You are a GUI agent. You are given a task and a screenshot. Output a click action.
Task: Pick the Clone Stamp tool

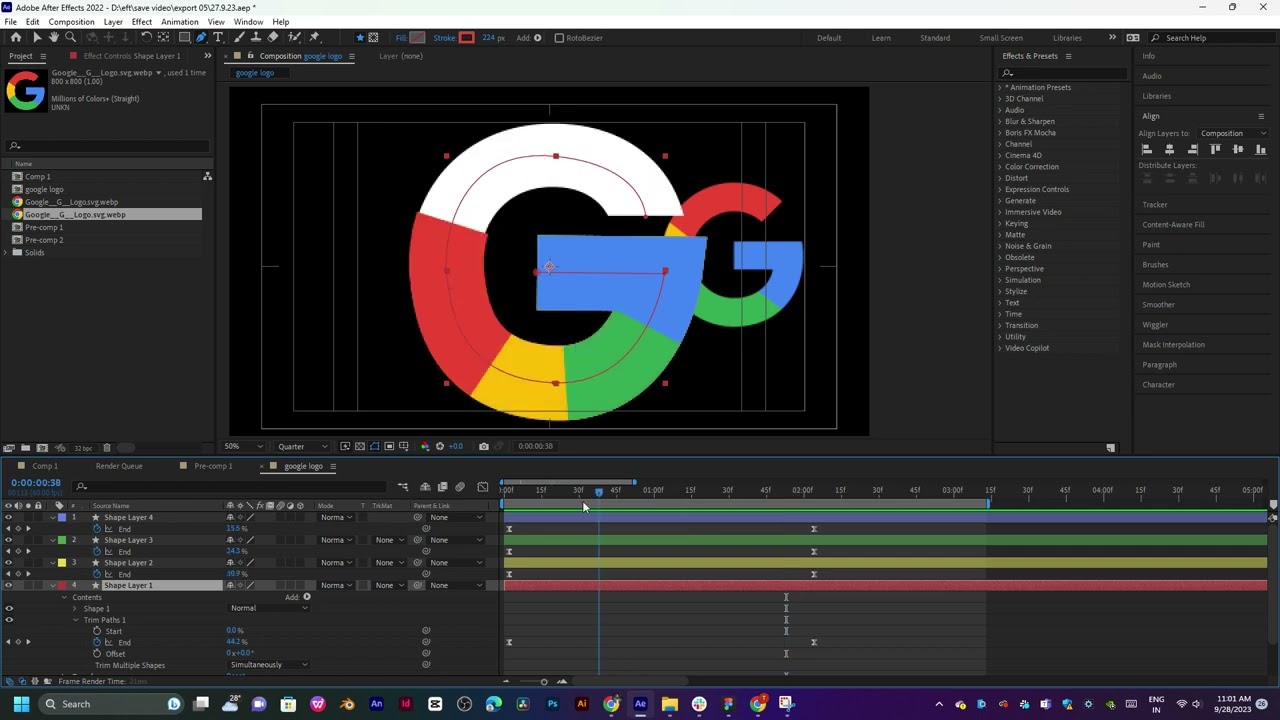click(x=256, y=38)
